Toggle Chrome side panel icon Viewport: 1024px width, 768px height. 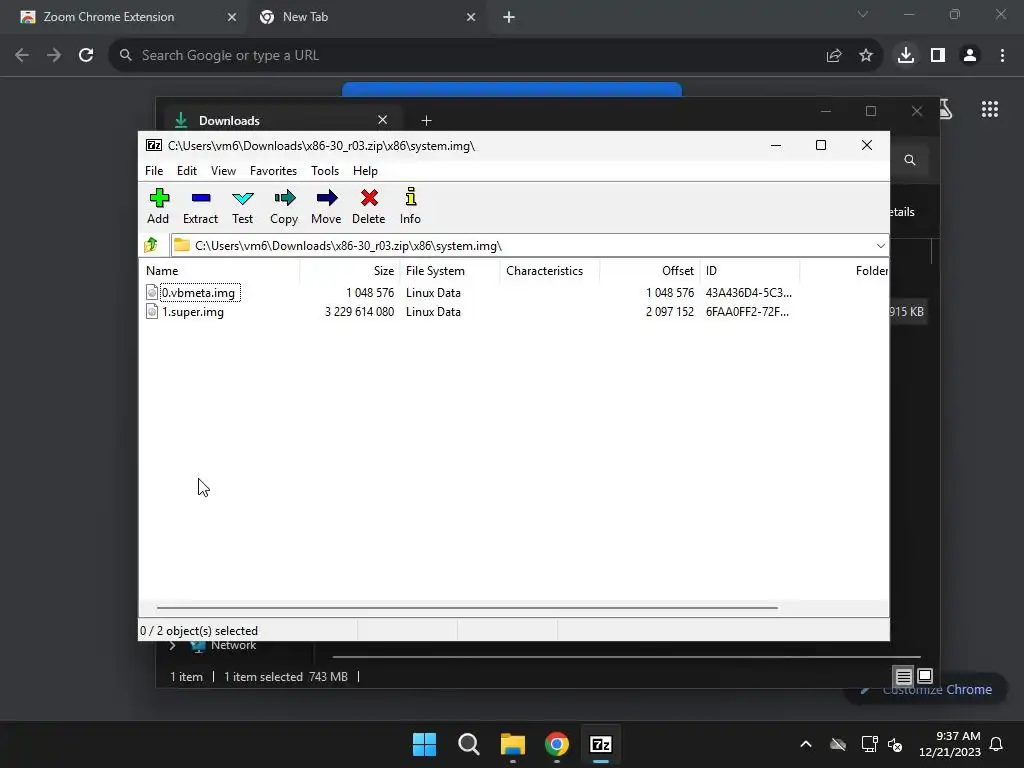[938, 56]
